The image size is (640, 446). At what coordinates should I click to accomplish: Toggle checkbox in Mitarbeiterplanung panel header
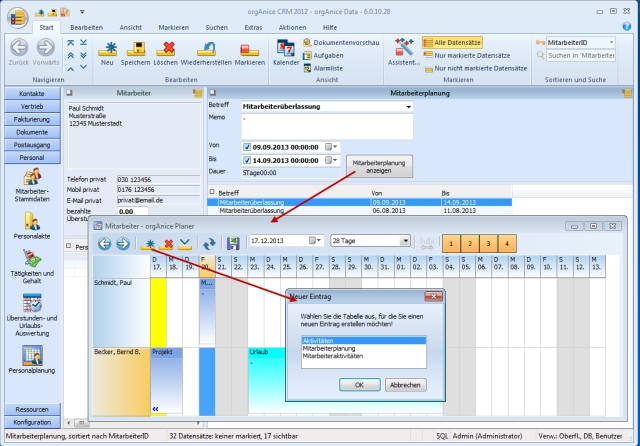pos(212,93)
